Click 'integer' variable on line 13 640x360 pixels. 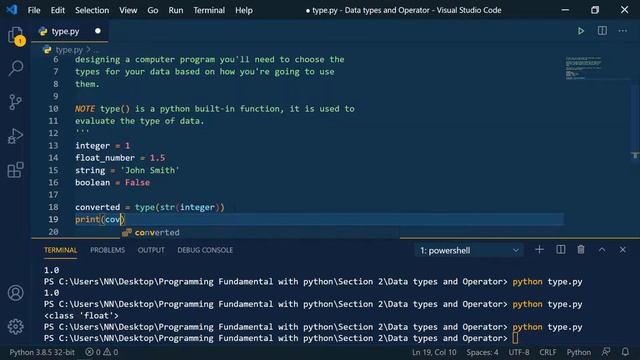point(92,146)
